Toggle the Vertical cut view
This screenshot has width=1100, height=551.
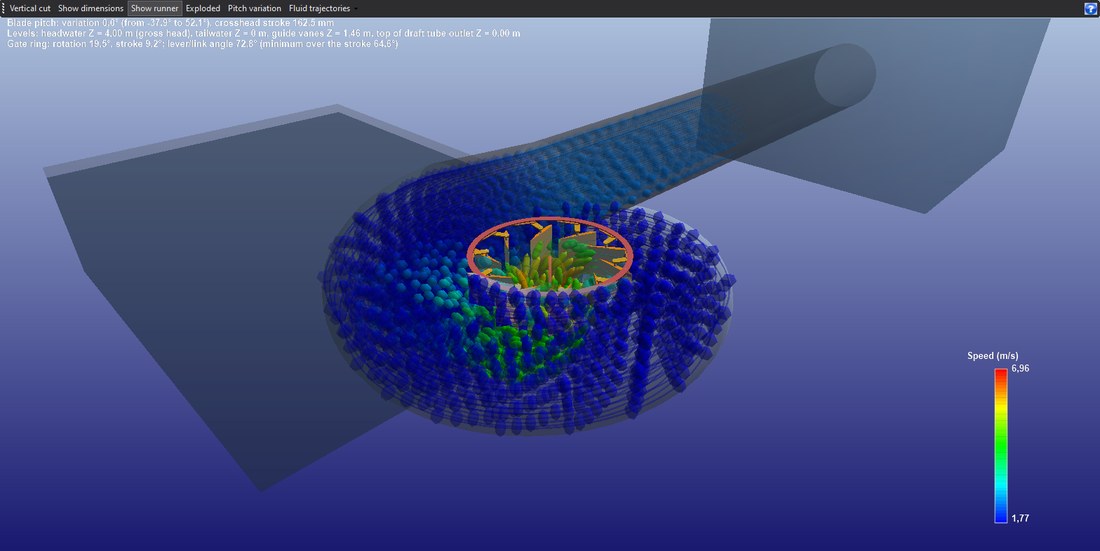pyautogui.click(x=30, y=8)
